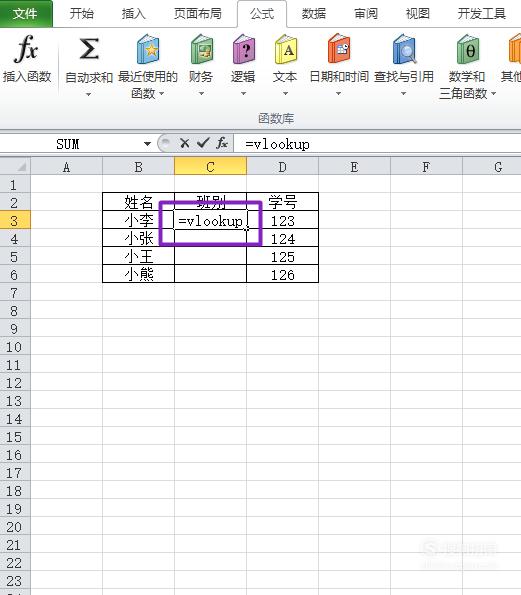Screen dimensions: 521x595
Task: Switch to the Review (审阅) tab
Action: tap(366, 14)
